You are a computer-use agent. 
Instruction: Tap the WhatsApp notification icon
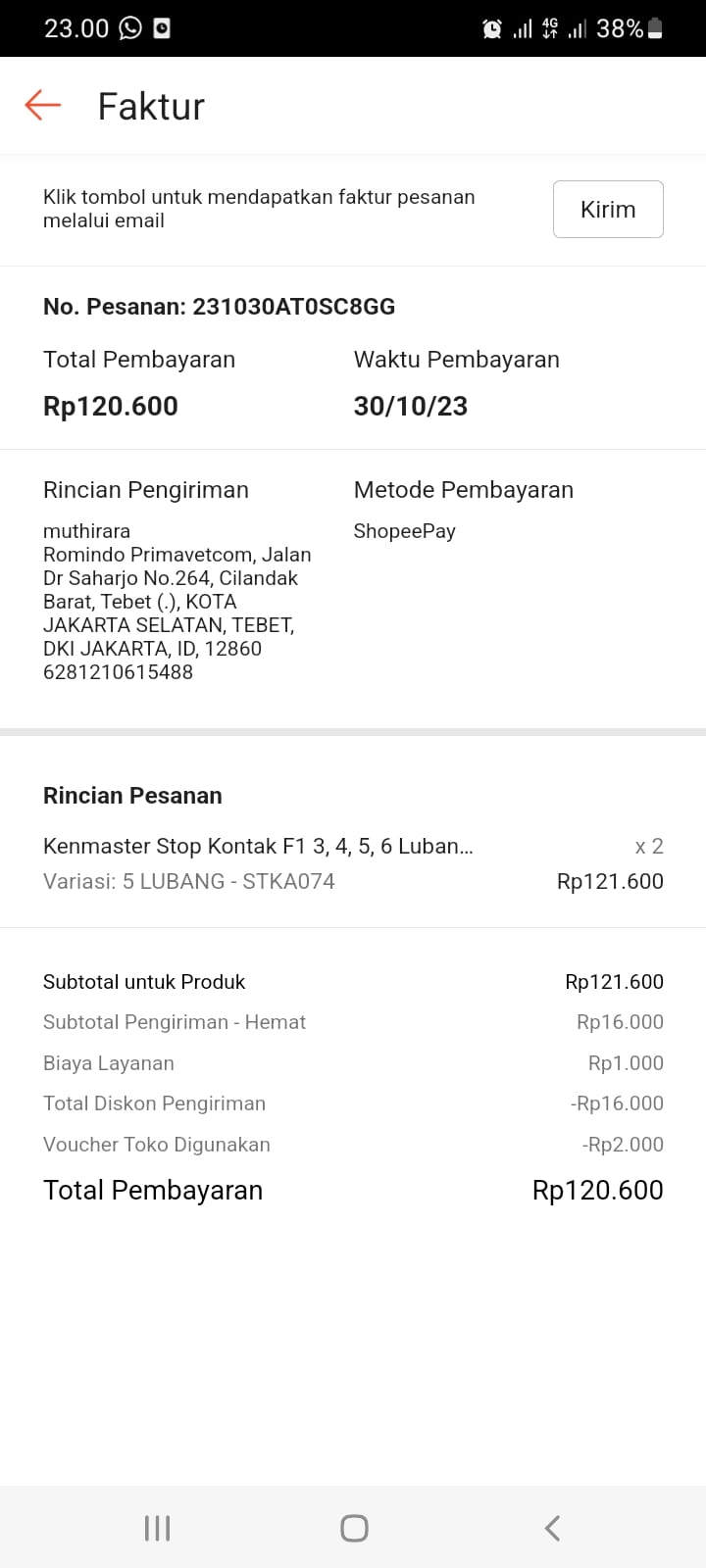(130, 28)
